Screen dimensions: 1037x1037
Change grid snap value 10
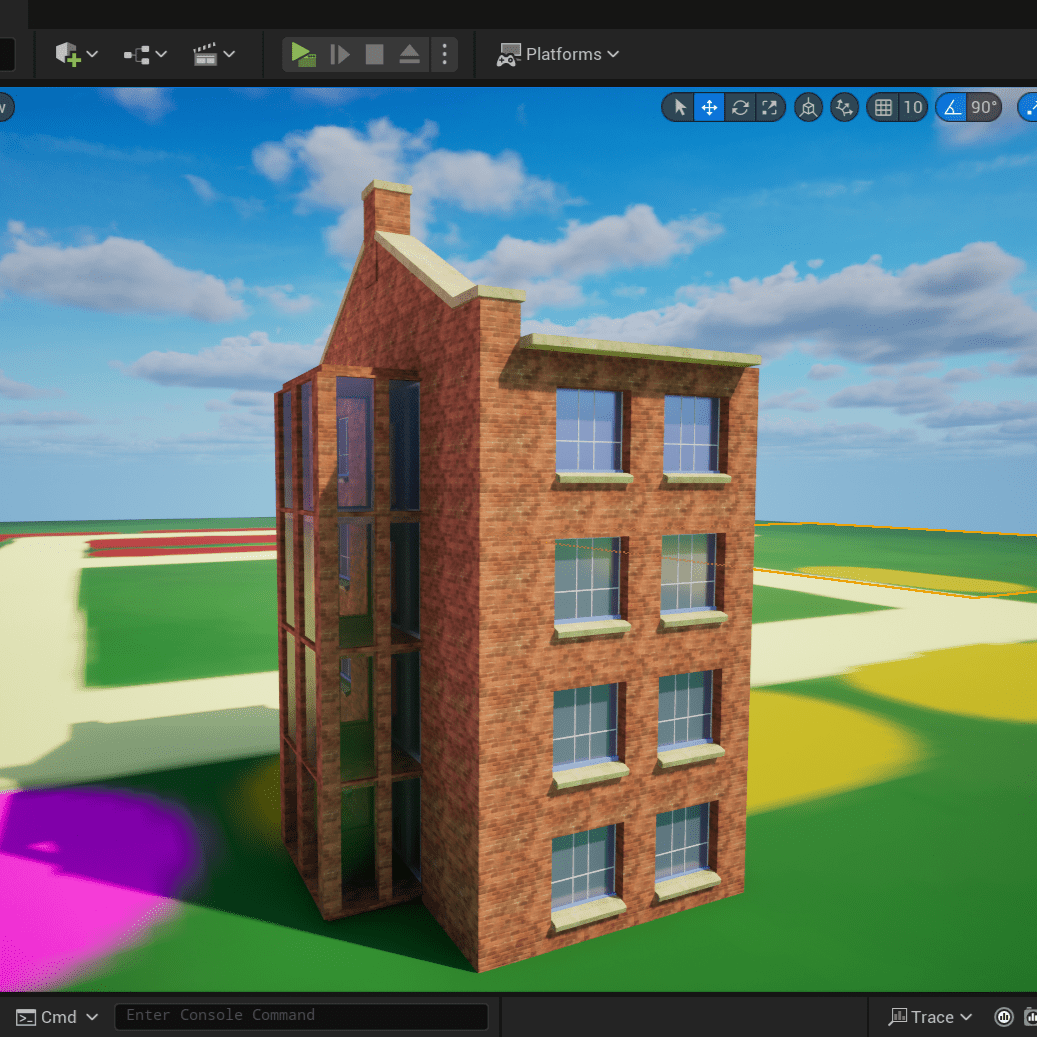(x=913, y=107)
